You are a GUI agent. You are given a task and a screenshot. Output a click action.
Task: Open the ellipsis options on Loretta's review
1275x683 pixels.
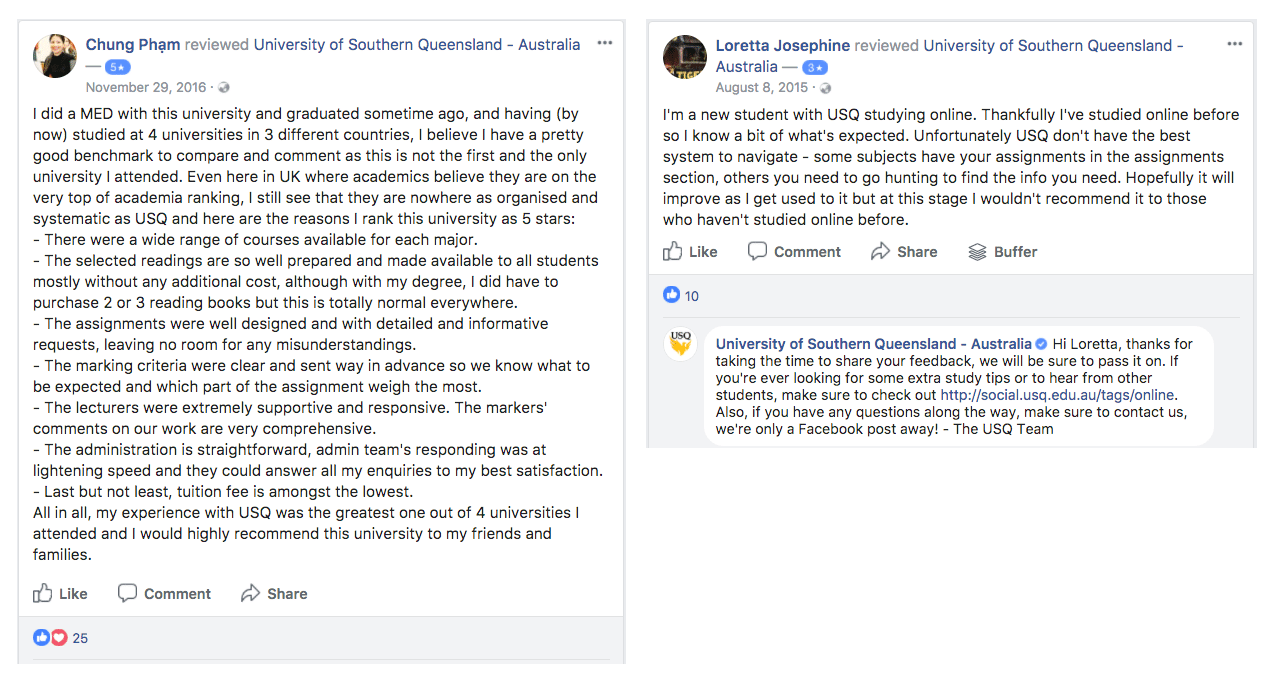pos(1234,43)
